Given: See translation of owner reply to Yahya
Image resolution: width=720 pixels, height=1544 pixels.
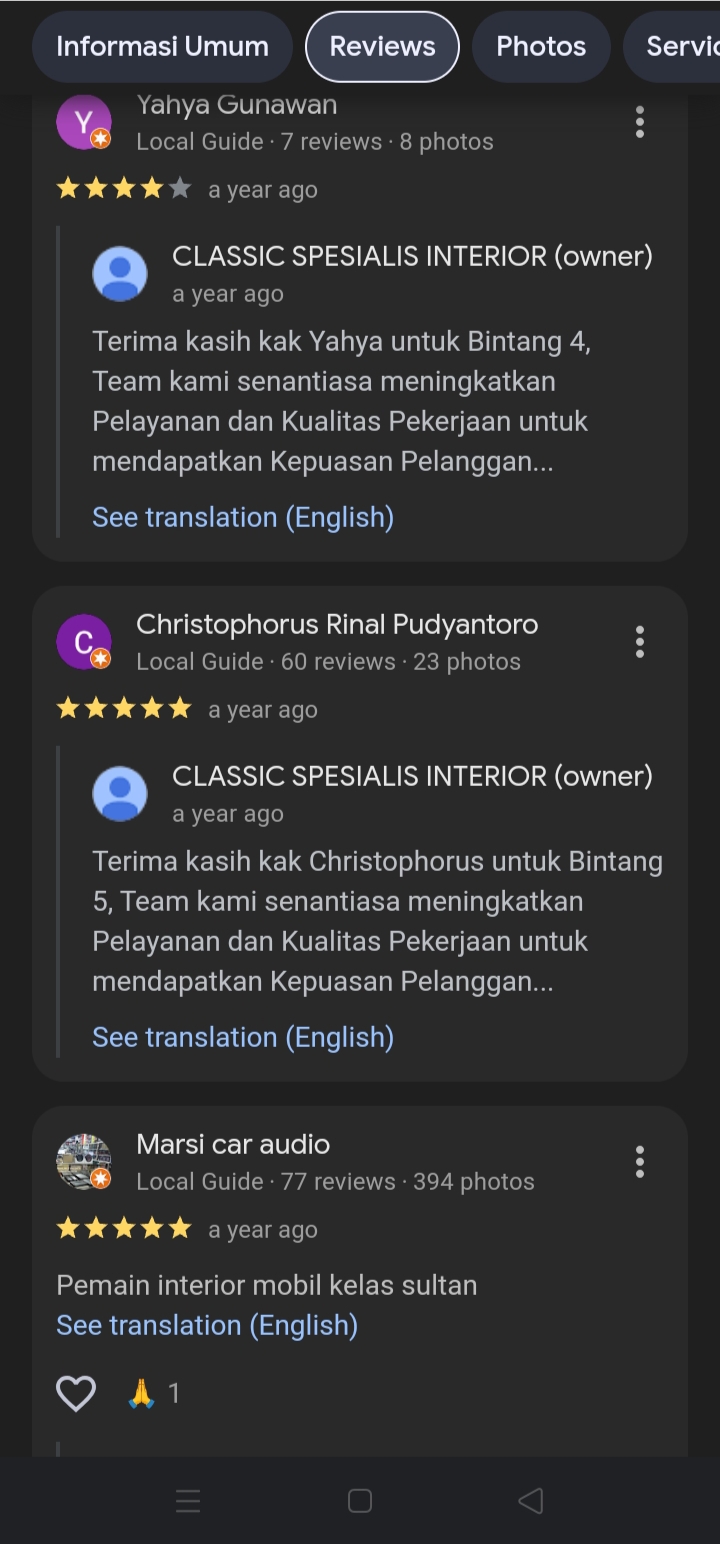Looking at the screenshot, I should (243, 517).
